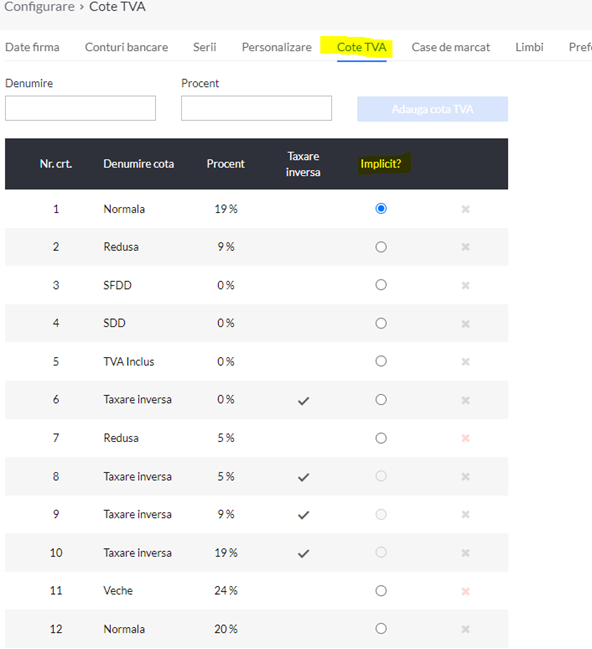Choose SDD as implicit VAT rate
This screenshot has width=592, height=649.
[x=381, y=323]
